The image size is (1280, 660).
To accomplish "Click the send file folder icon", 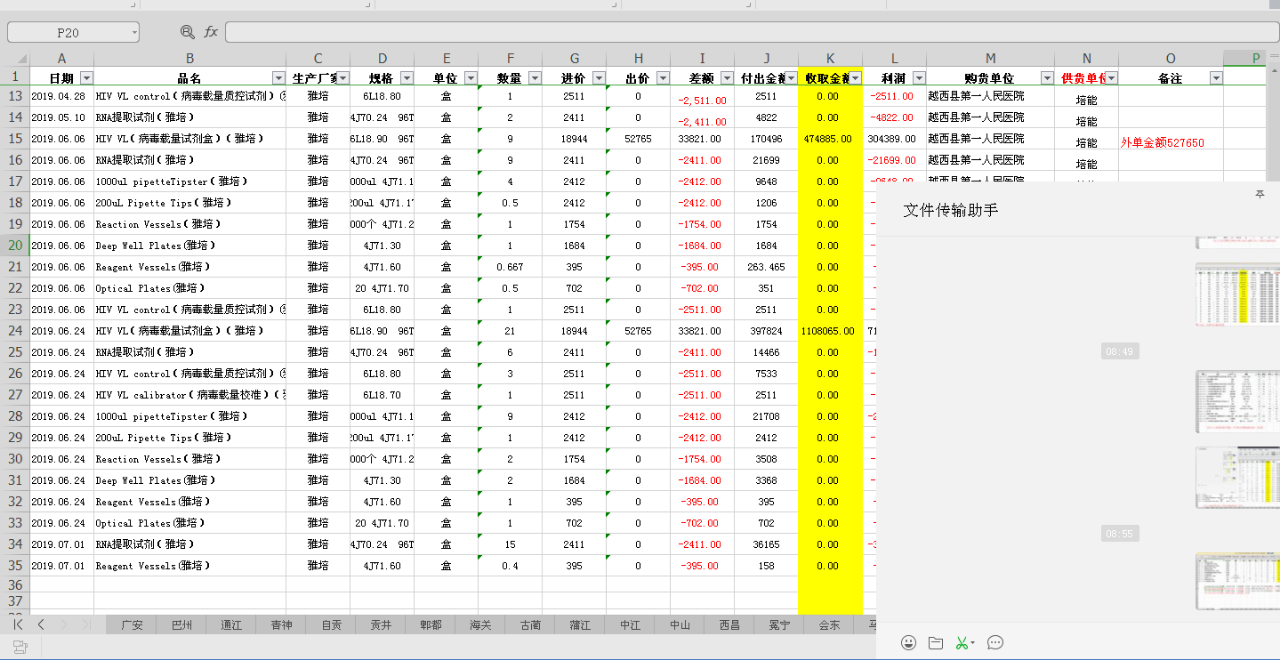I will click(x=936, y=643).
